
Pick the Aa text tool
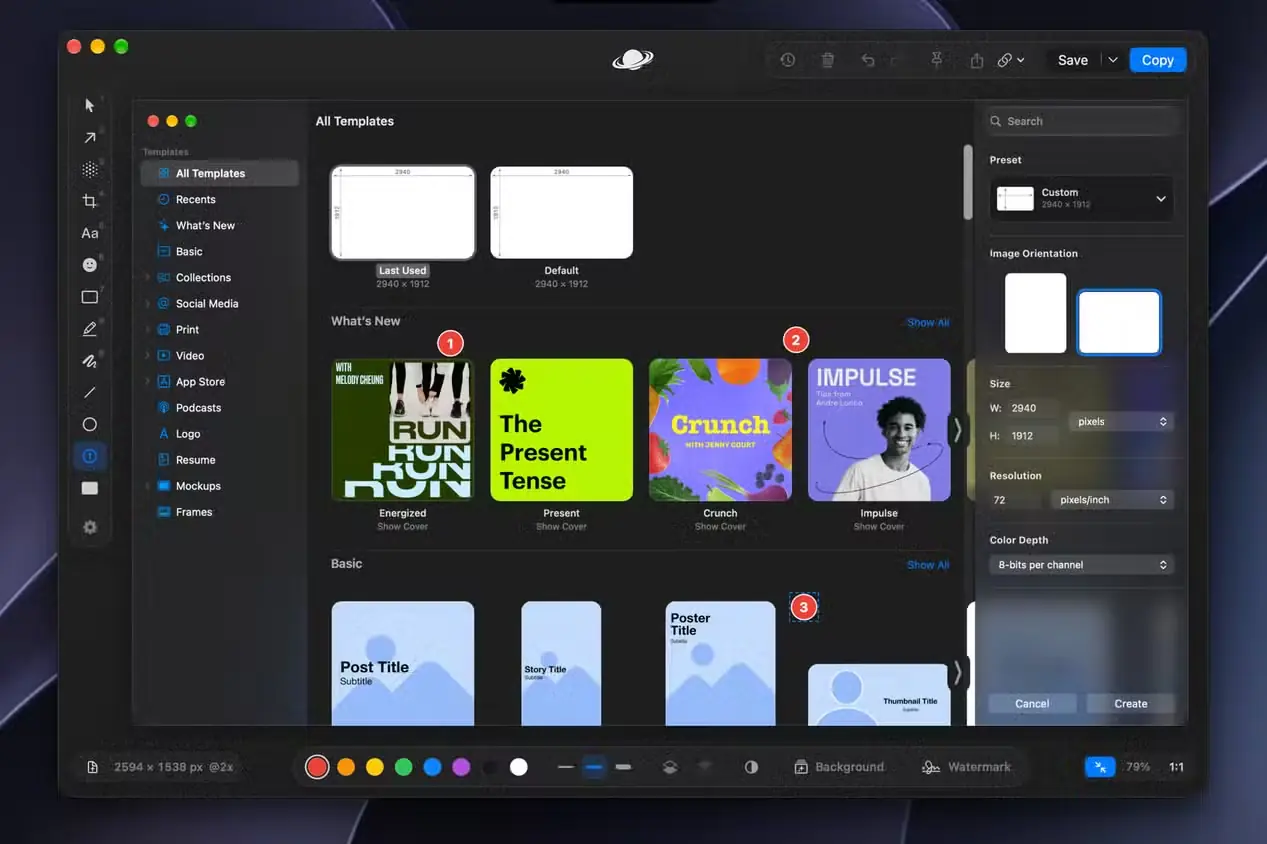[x=90, y=233]
